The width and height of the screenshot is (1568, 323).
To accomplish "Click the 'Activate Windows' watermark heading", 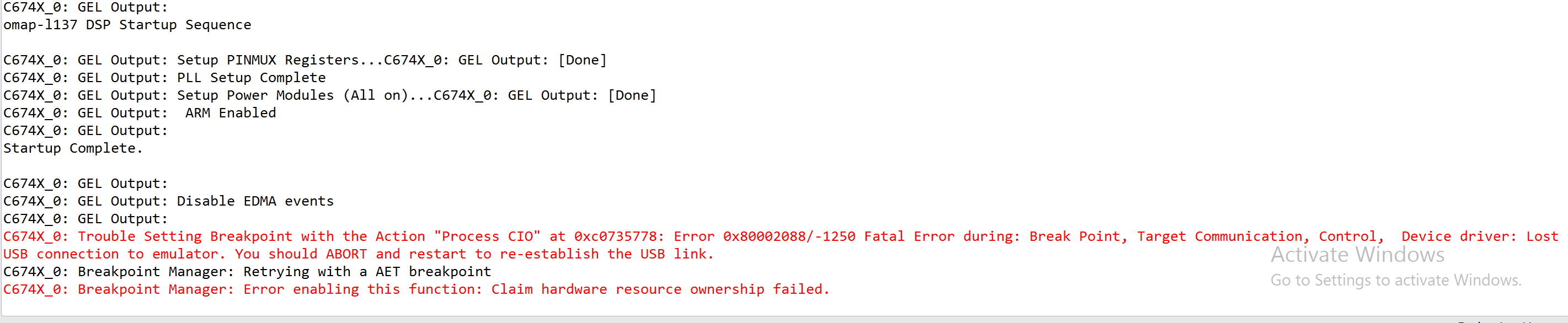I will (1357, 255).
